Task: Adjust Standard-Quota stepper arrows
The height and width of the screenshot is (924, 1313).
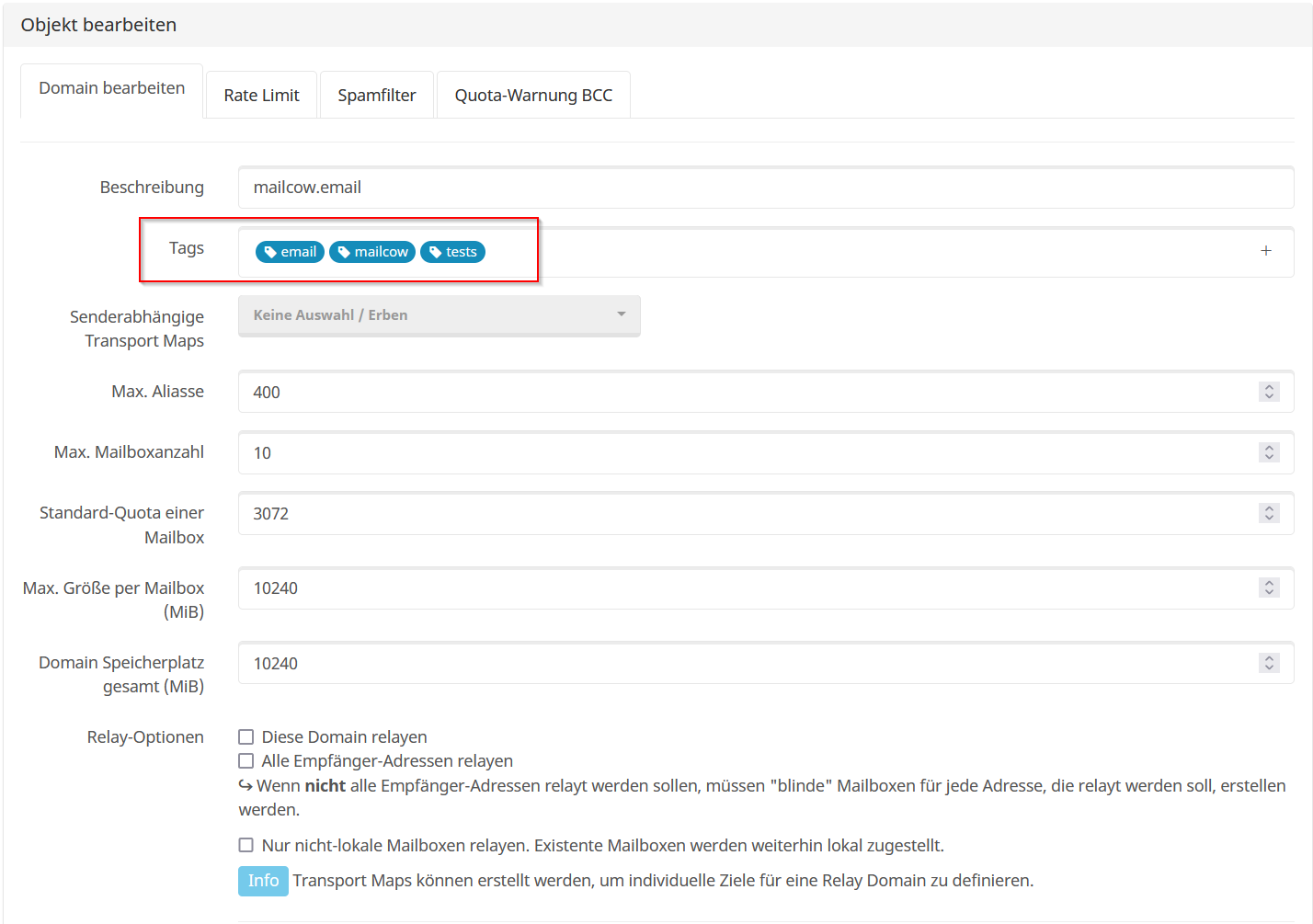Action: [x=1269, y=513]
